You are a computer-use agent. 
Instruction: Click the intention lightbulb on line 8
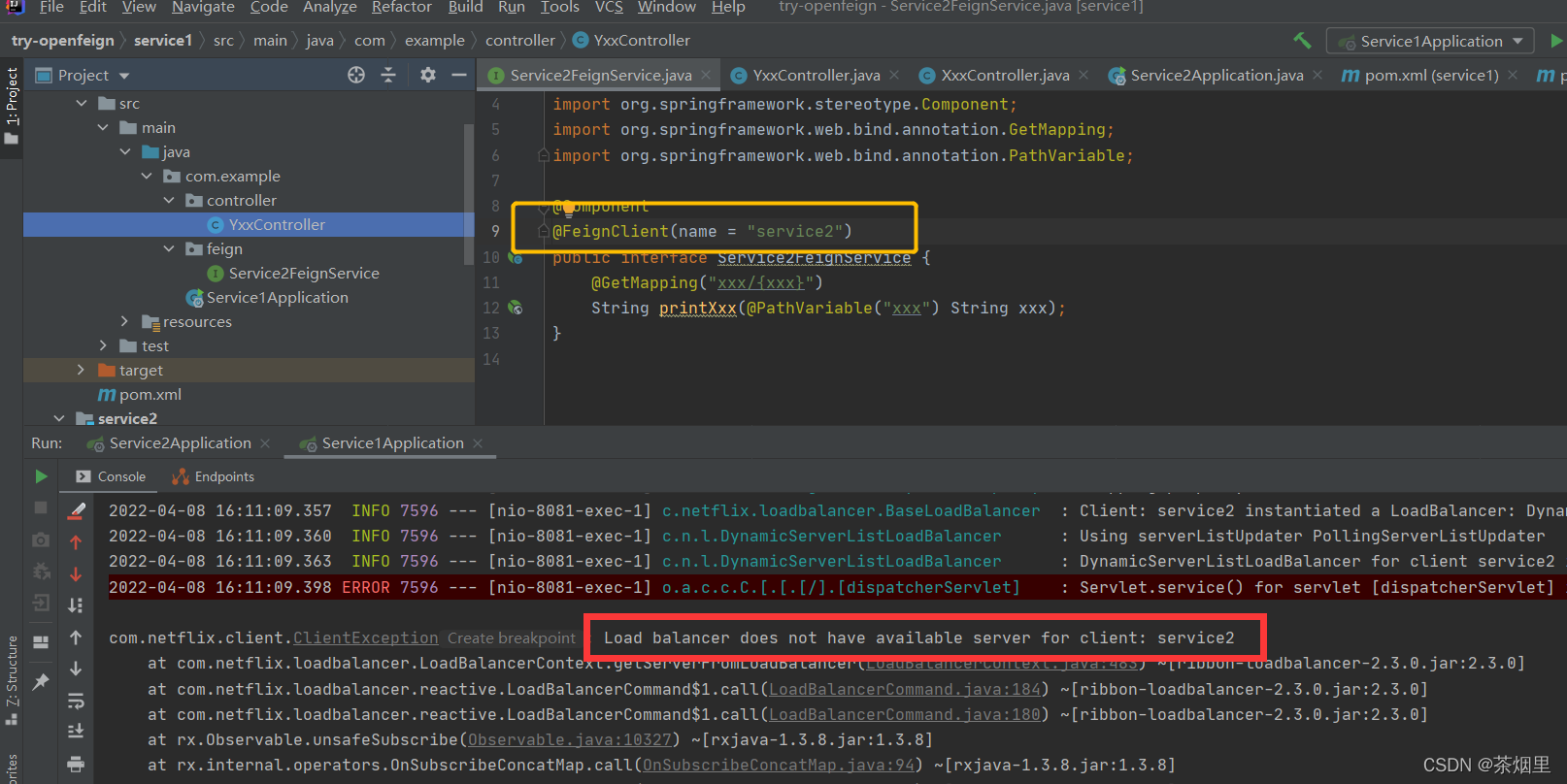click(568, 207)
